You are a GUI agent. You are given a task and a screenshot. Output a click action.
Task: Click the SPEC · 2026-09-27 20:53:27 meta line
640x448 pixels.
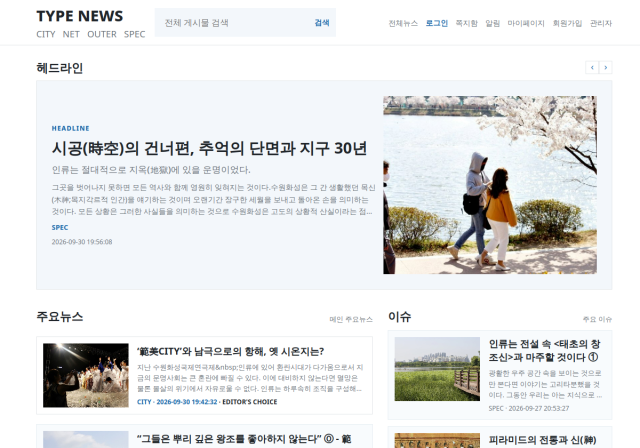[529, 408]
